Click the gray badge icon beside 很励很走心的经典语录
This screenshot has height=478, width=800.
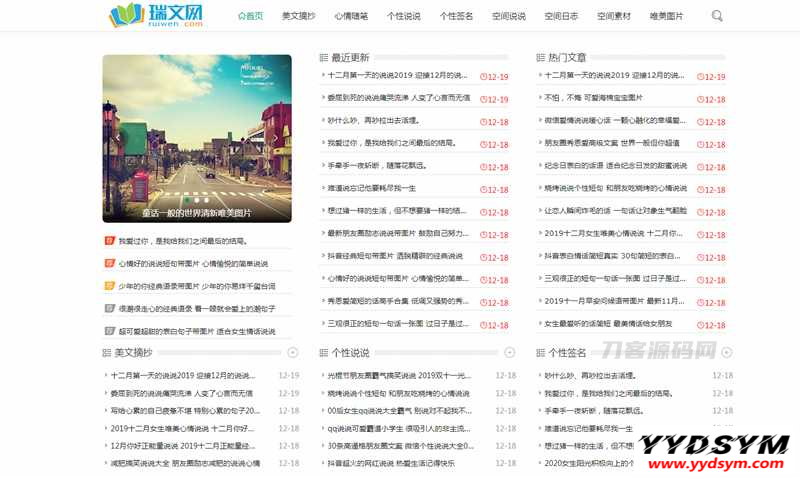(110, 309)
